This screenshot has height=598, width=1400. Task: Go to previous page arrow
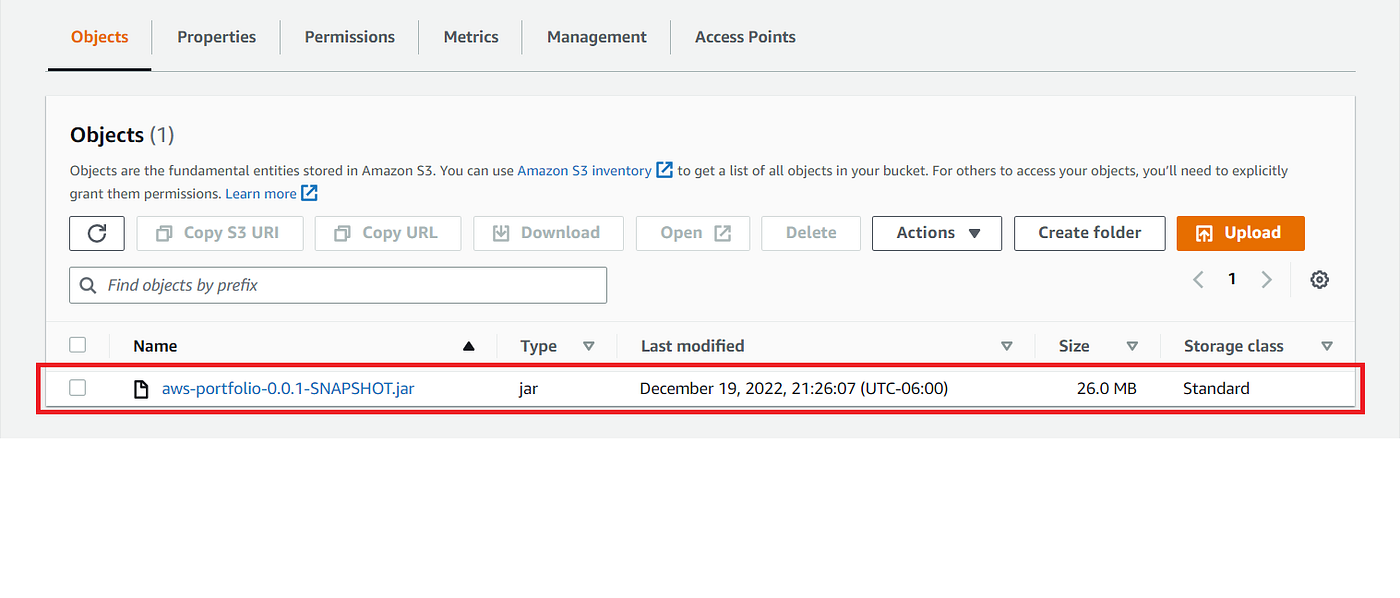pos(1198,280)
